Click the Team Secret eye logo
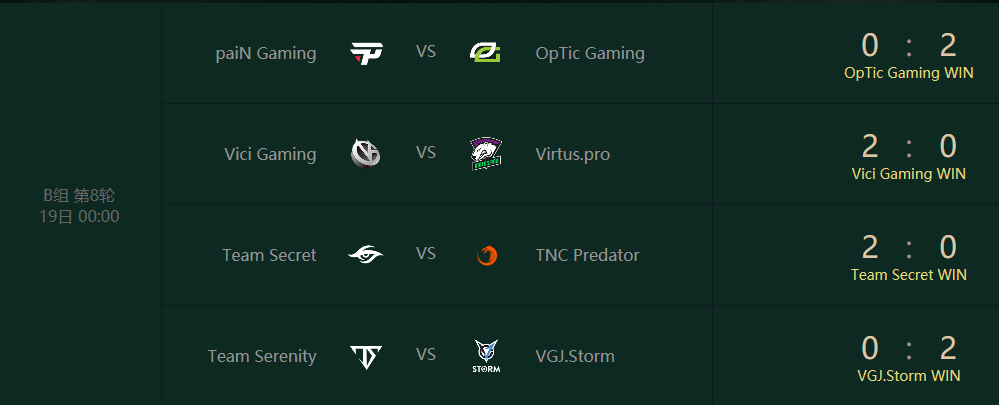999x405 pixels. tap(366, 255)
